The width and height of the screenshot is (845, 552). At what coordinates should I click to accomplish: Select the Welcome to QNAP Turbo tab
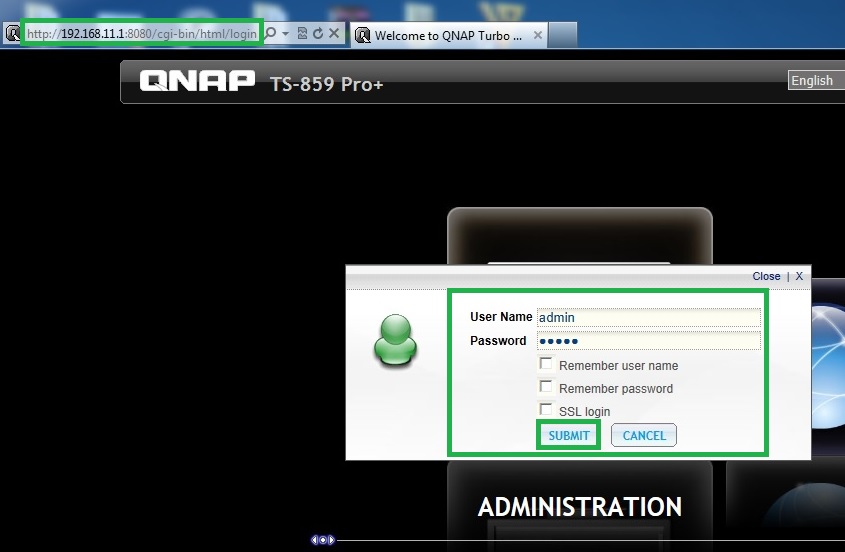(448, 36)
